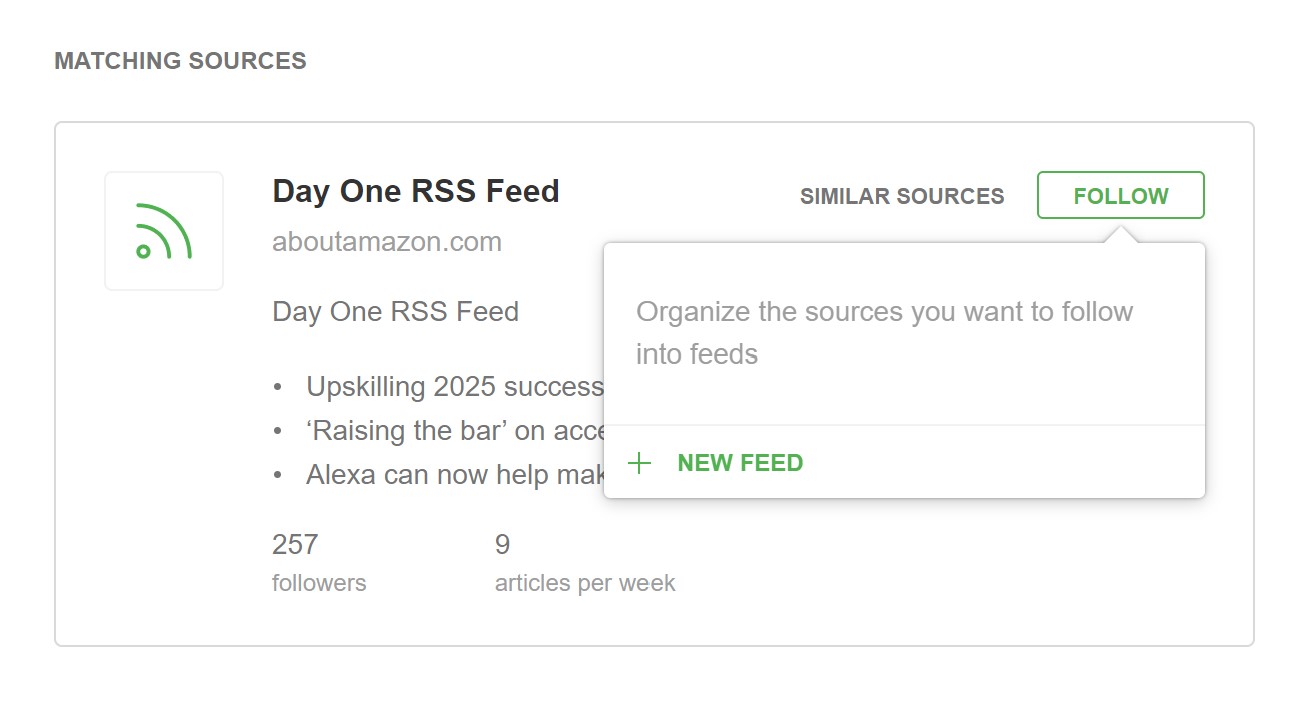Click the 'articles per week' label
Image resolution: width=1294 pixels, height=712 pixels.
pyautogui.click(x=585, y=583)
